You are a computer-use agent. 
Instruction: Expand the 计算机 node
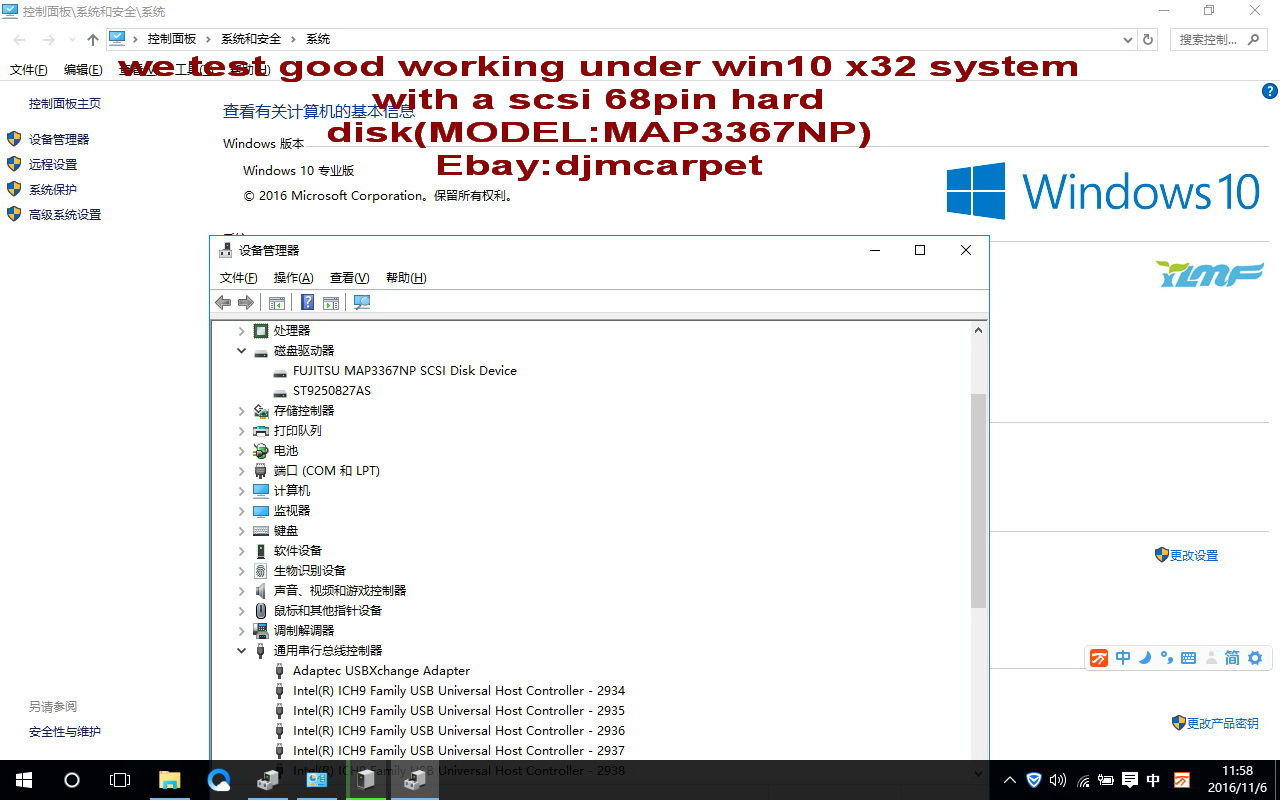tap(241, 491)
